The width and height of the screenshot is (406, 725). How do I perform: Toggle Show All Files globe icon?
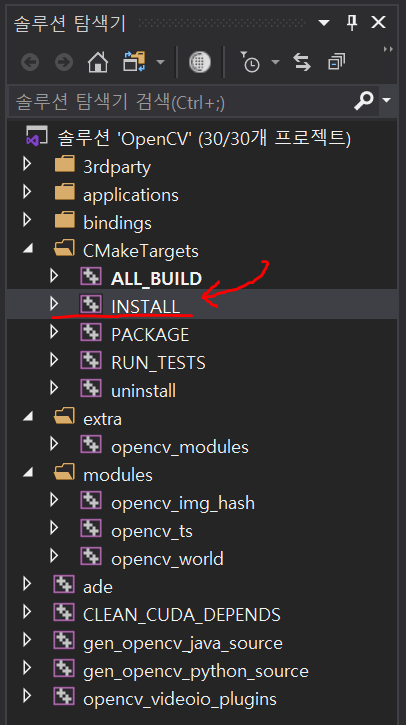pyautogui.click(x=199, y=61)
